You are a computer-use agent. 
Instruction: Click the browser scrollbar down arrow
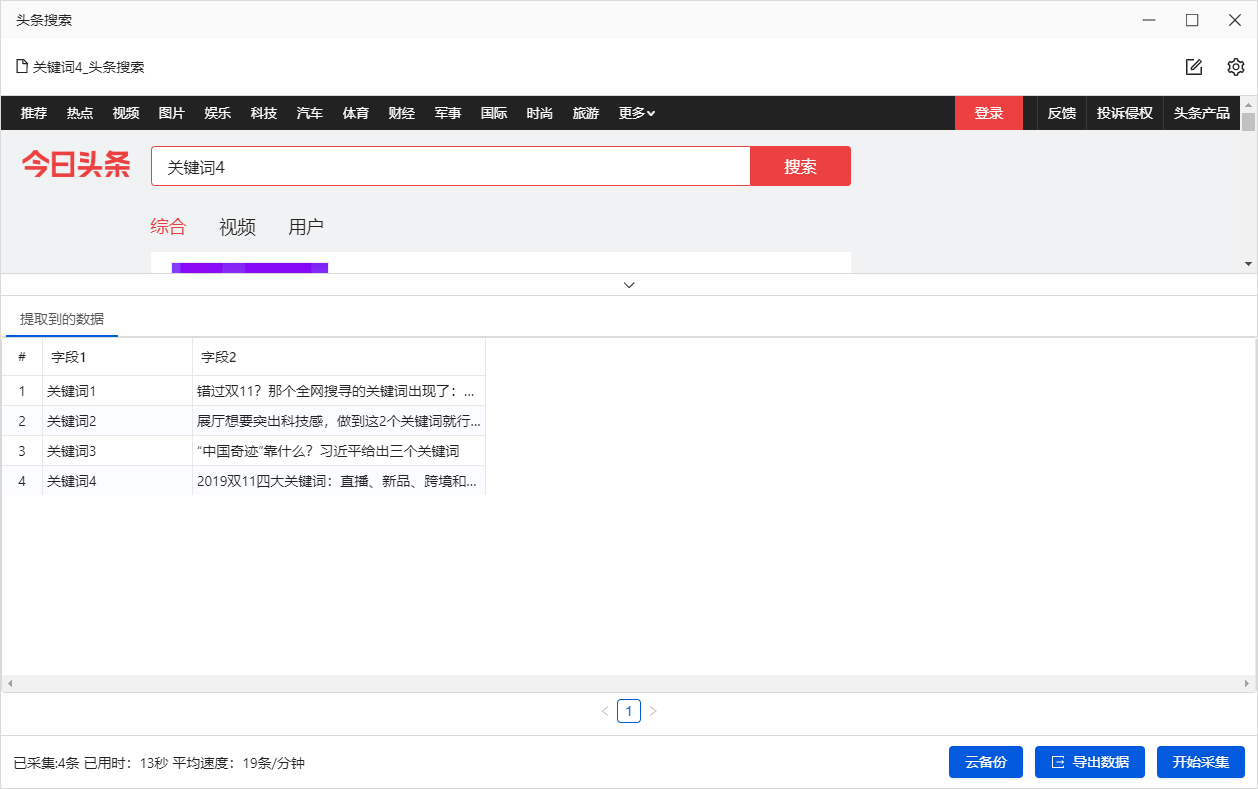click(x=1248, y=264)
